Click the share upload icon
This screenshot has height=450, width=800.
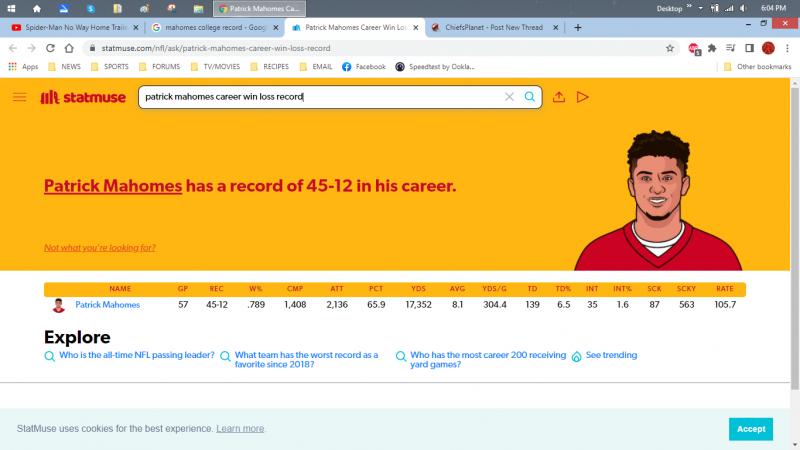[559, 97]
